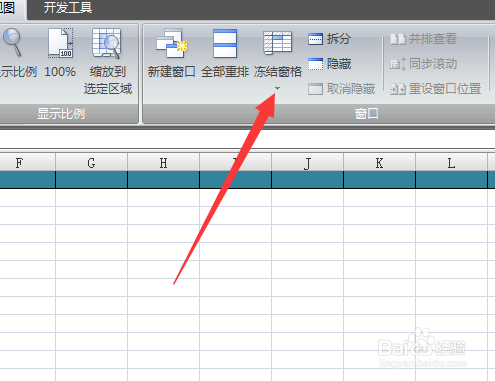This screenshot has height=381, width=495.
Task: Select column G header
Action: pyautogui.click(x=91, y=163)
